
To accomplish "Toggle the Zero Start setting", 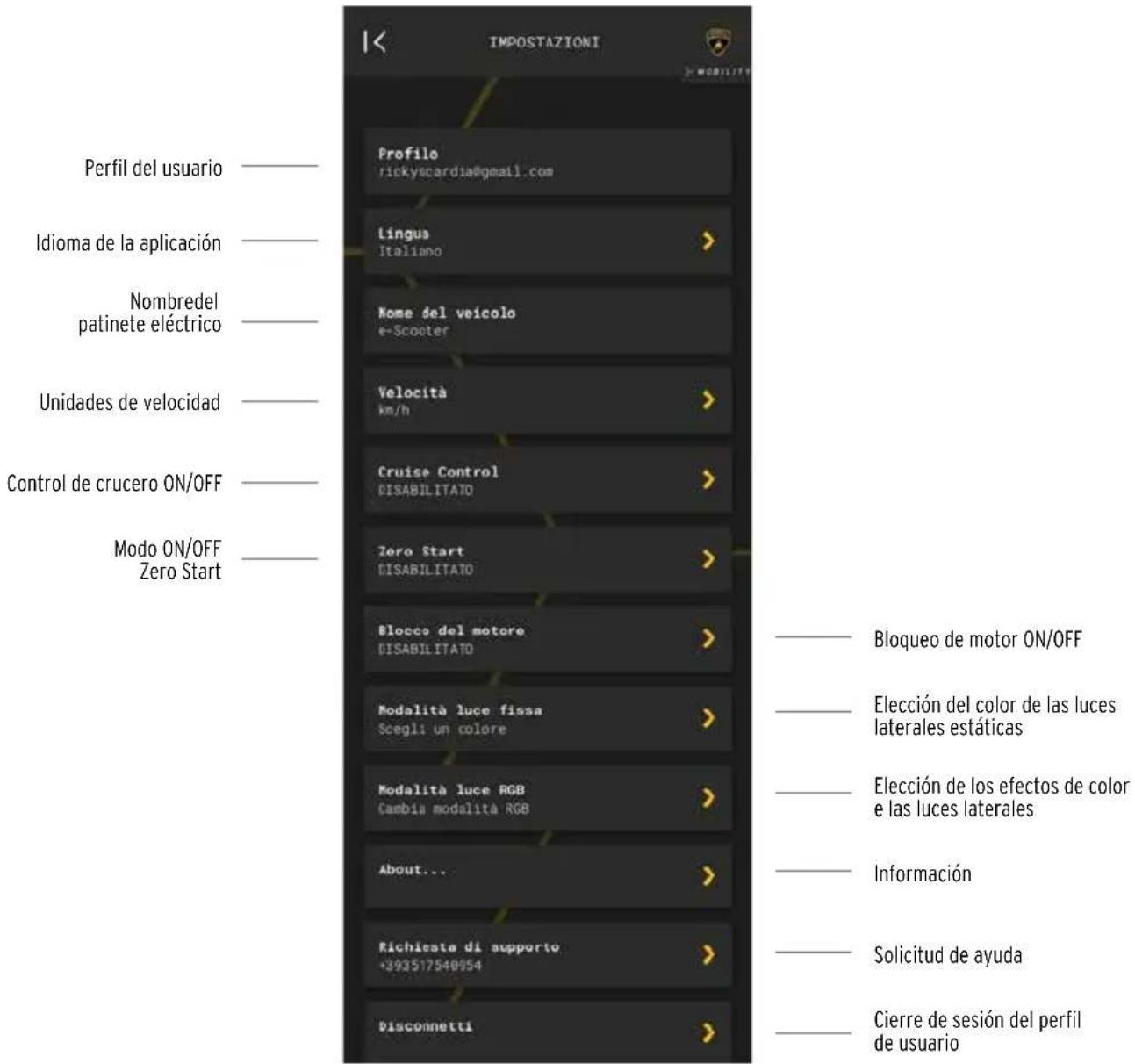I will (x=547, y=559).
